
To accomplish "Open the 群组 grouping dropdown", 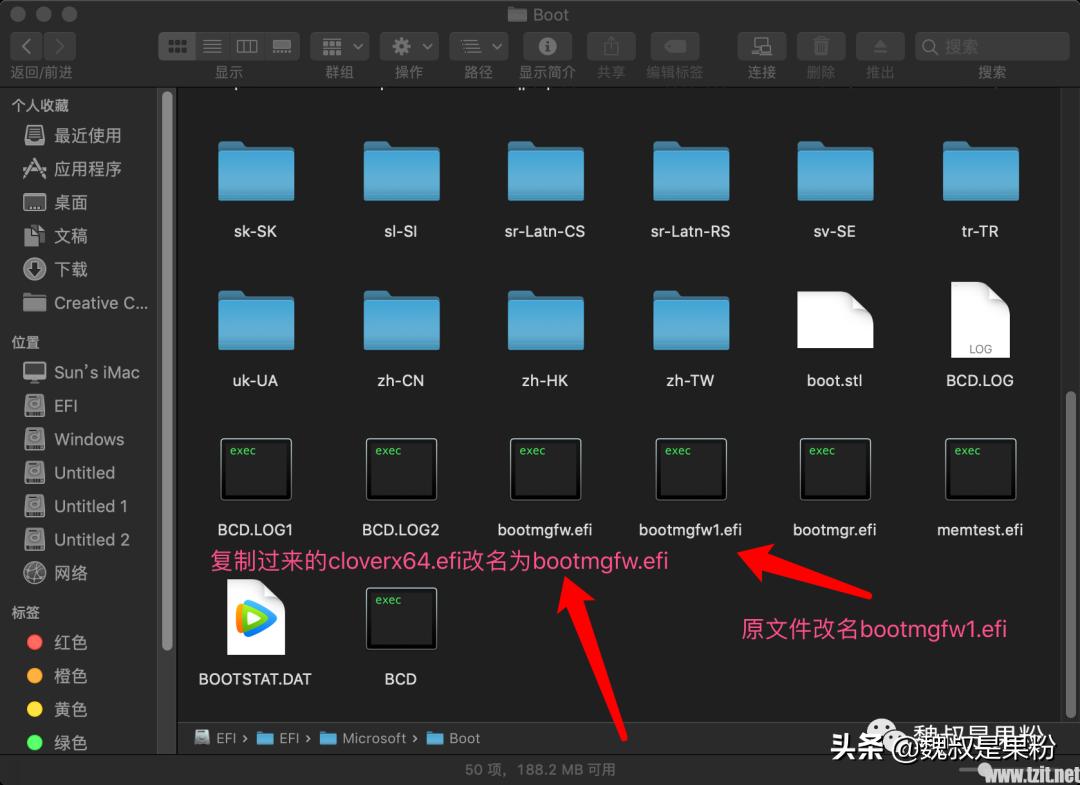I will [x=339, y=46].
